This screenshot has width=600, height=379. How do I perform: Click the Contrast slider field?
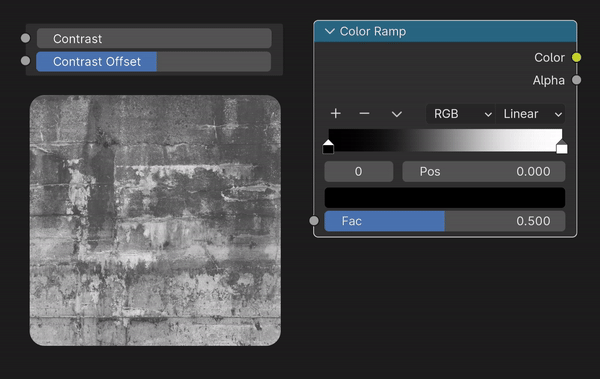[154, 38]
